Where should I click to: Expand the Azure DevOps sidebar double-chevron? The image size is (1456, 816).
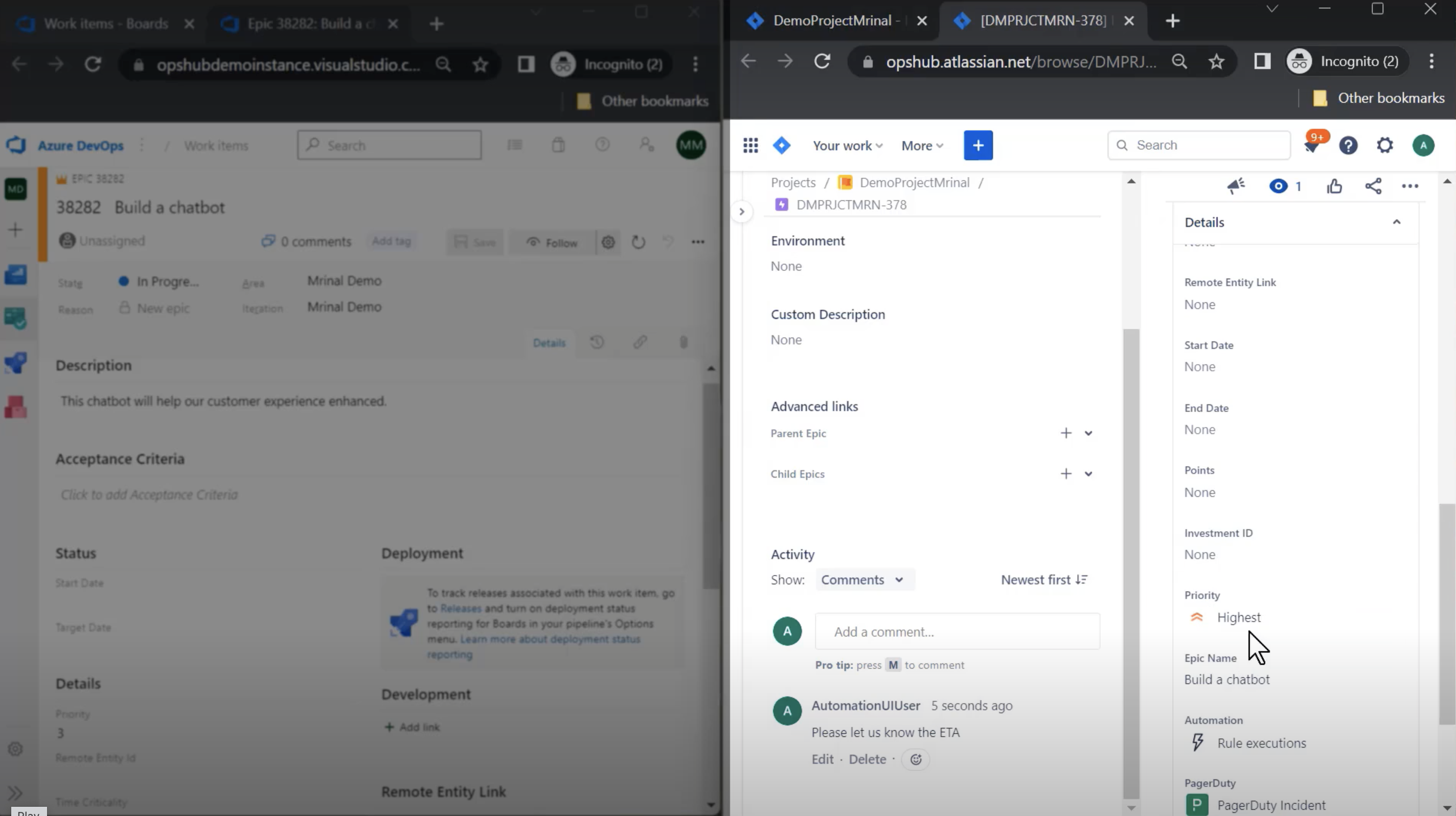click(x=15, y=793)
